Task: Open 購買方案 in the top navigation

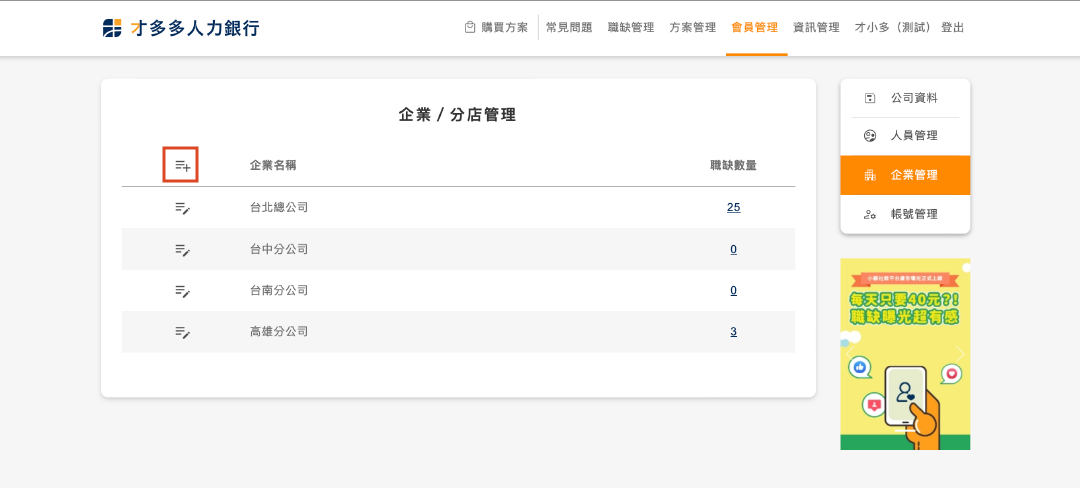Action: click(x=496, y=28)
